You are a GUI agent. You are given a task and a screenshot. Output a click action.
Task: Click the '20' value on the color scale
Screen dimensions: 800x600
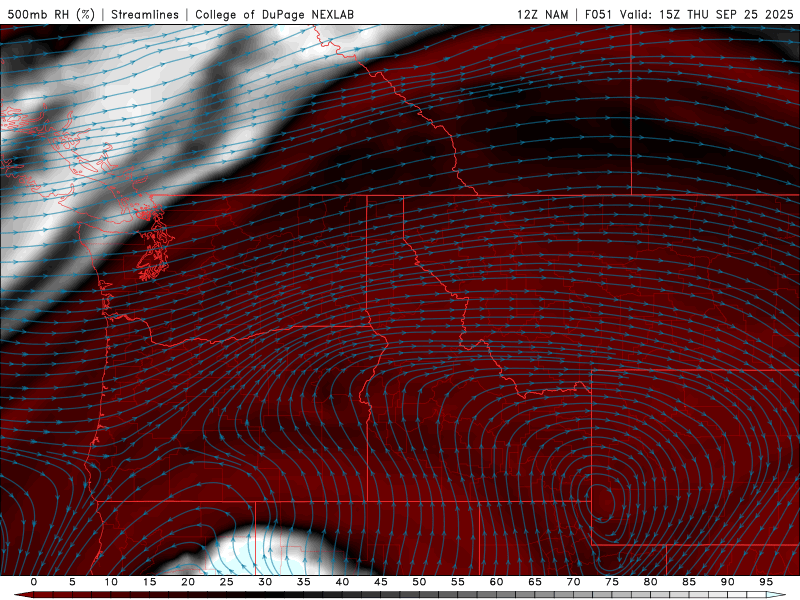pyautogui.click(x=188, y=582)
